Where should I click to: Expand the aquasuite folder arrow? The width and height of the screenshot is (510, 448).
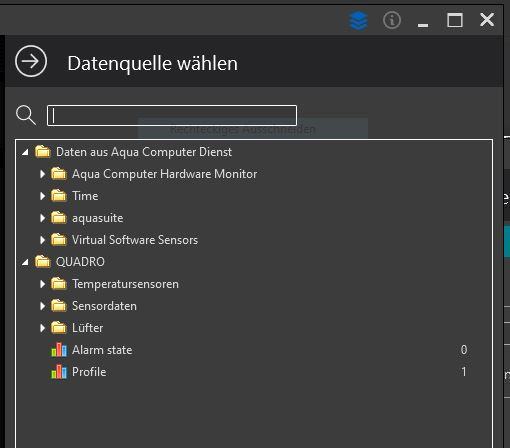[42, 218]
